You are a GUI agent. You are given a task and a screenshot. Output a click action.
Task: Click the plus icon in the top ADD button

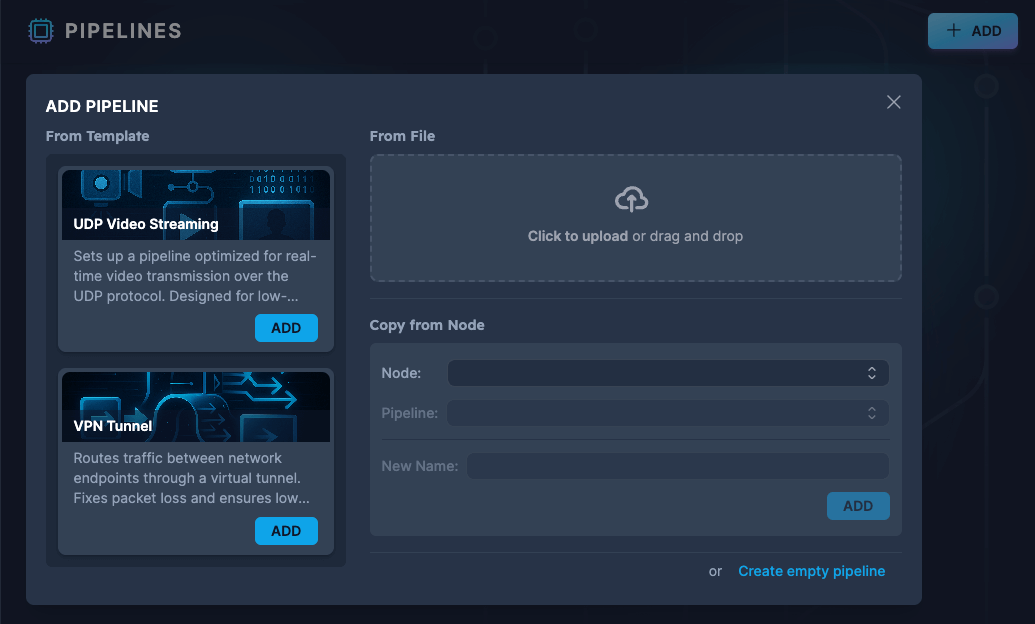click(x=953, y=31)
